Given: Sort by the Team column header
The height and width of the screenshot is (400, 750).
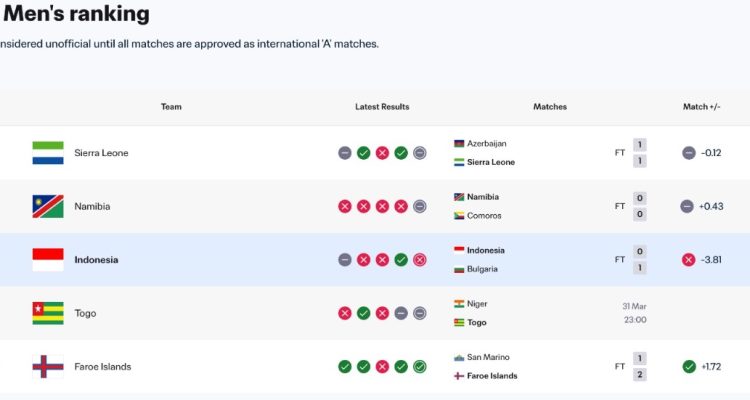Looking at the screenshot, I should click(x=171, y=107).
